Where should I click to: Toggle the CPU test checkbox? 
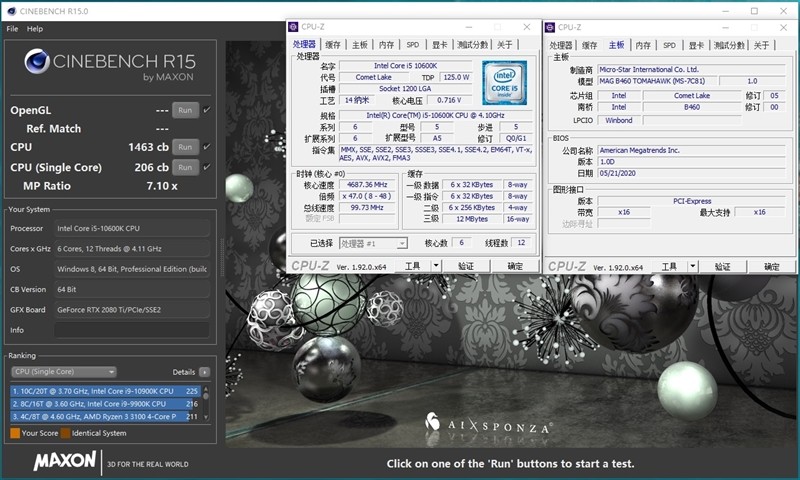point(207,146)
